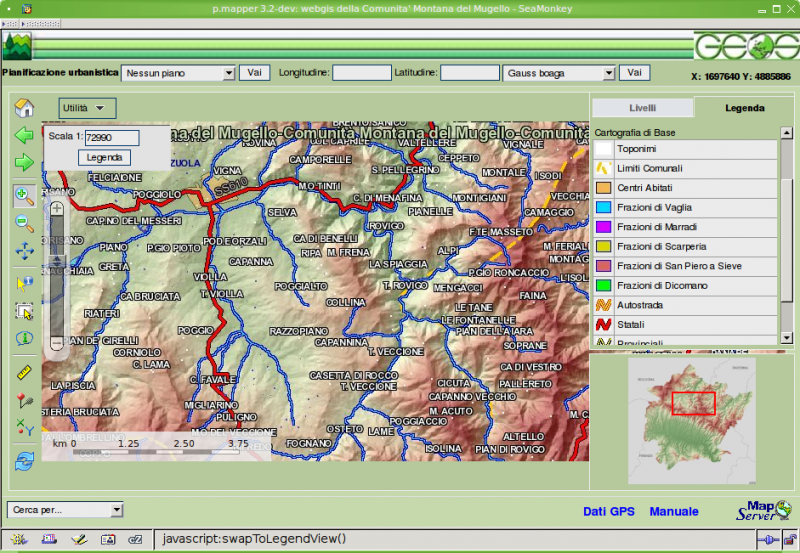
Task: Activate the yellow ruler Measure tool
Action: tap(25, 373)
